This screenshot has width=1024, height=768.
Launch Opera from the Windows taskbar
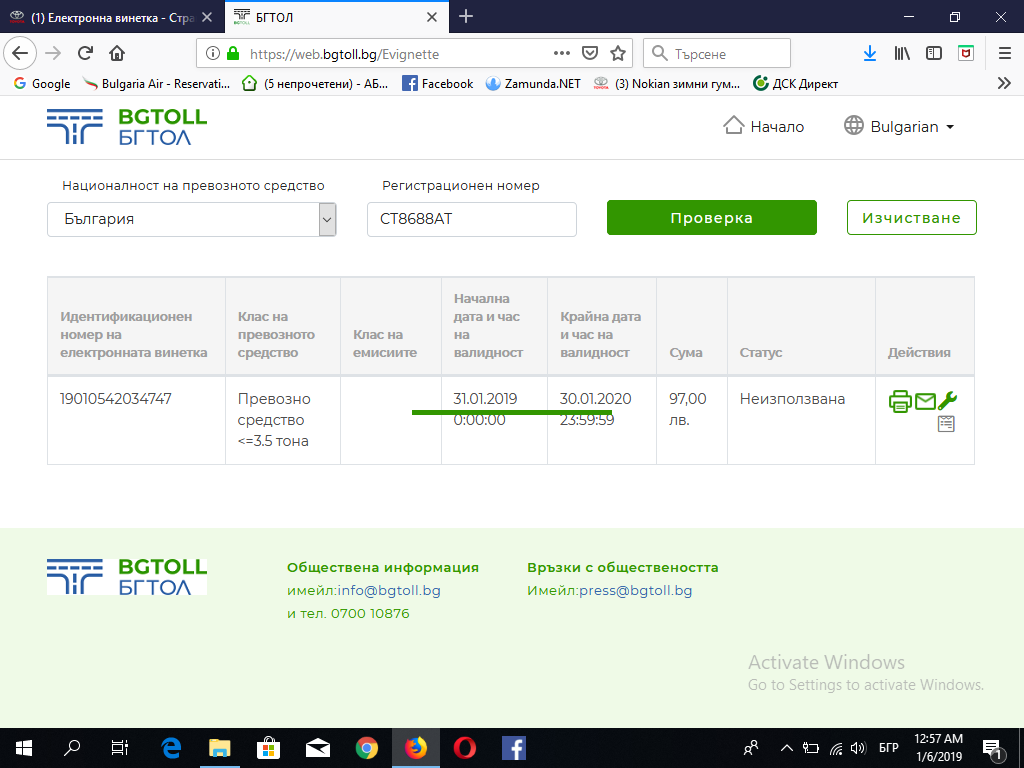pyautogui.click(x=464, y=747)
